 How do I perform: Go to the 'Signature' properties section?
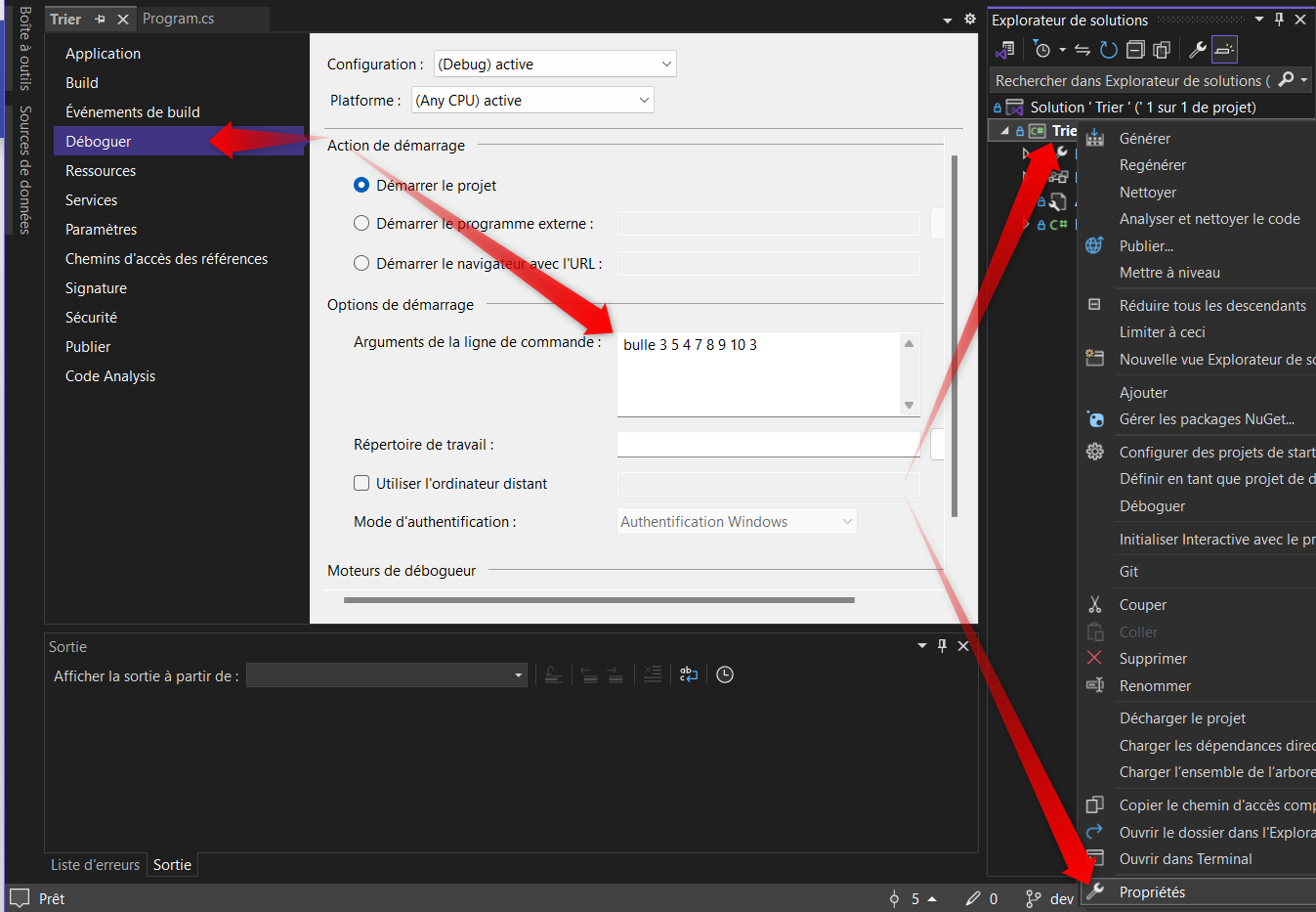[96, 288]
